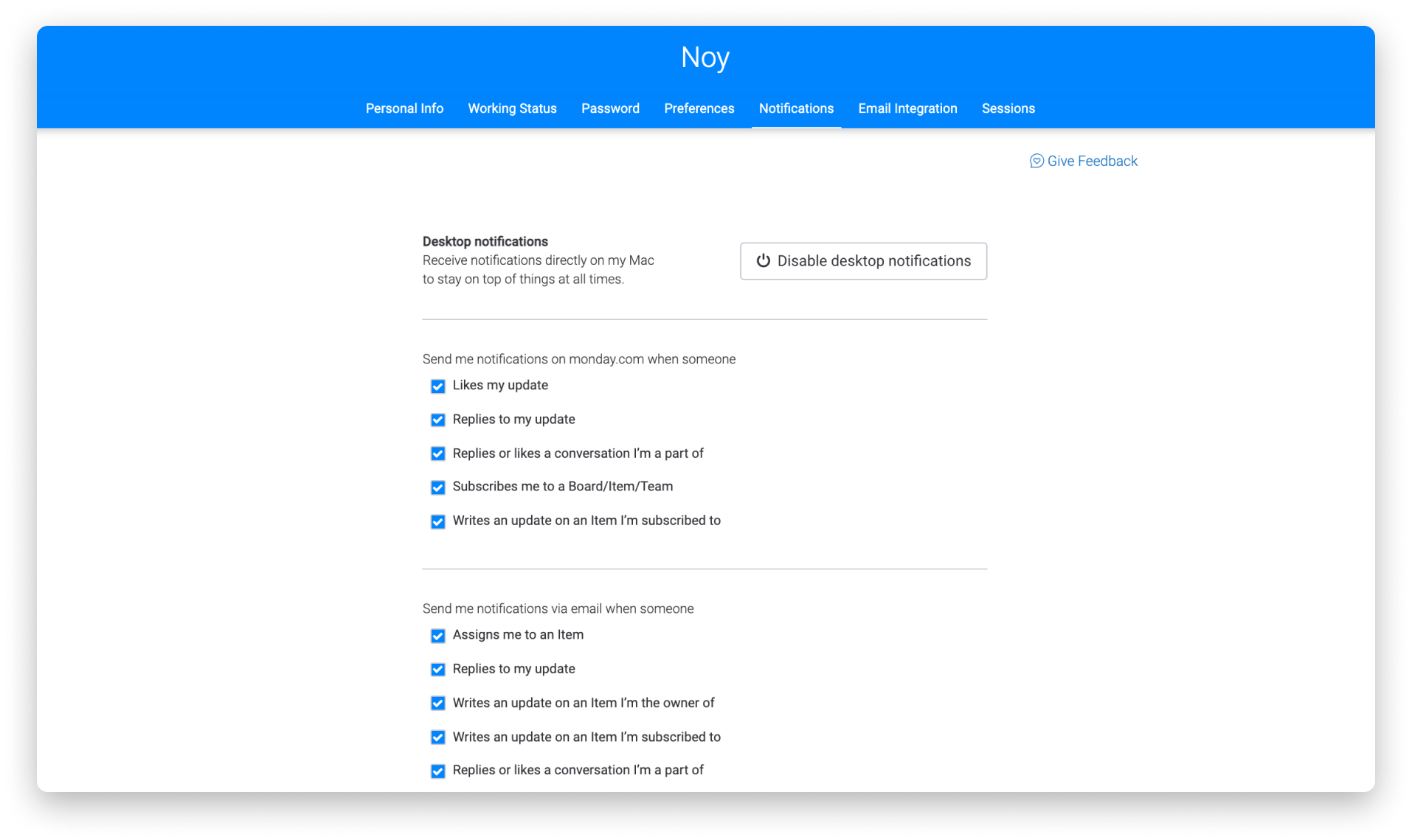Click the 'Desktop notifications' heading text
1412x840 pixels.
coord(485,241)
